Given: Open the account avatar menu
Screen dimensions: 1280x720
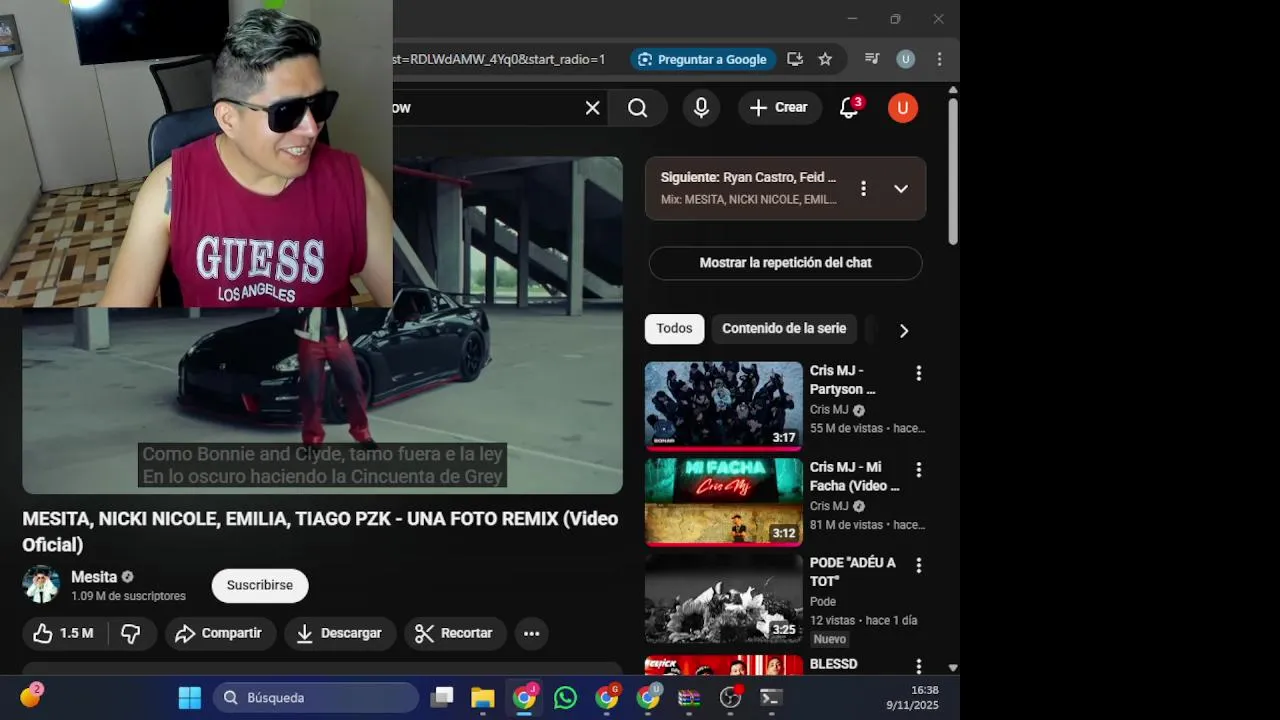Looking at the screenshot, I should [x=903, y=108].
